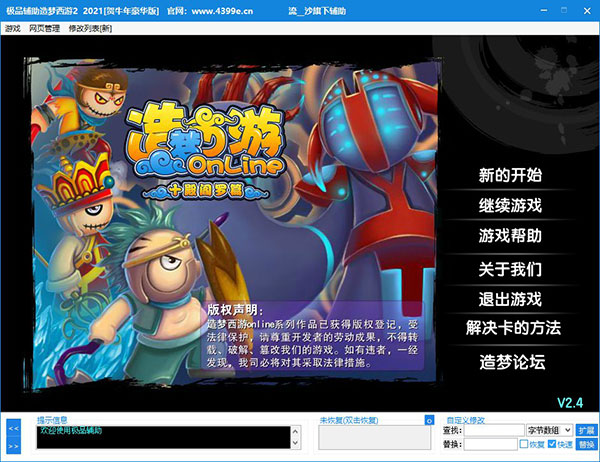Start a new game with 新的开始

(510, 175)
